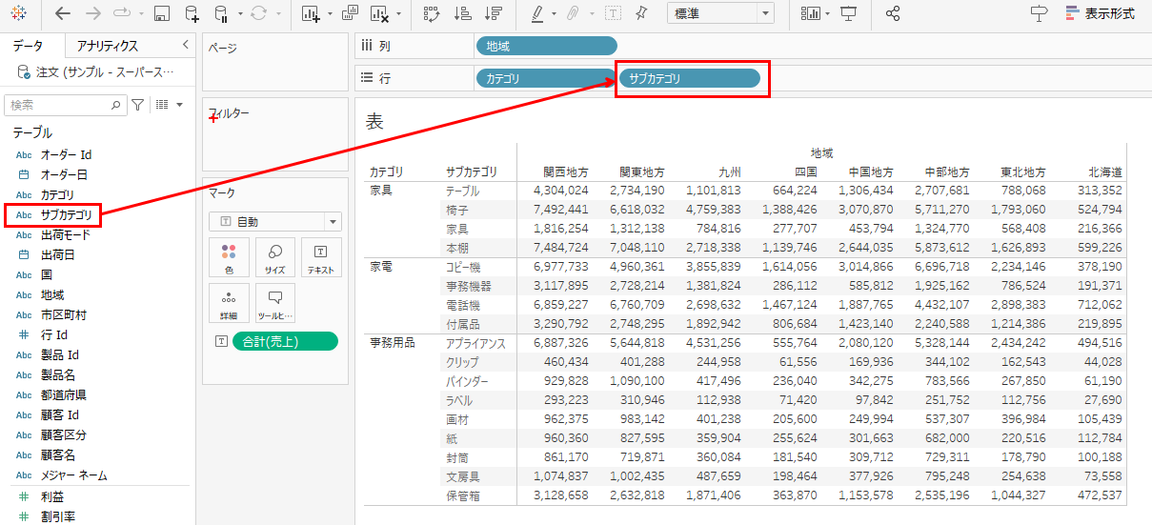
Task: Create a new worksheet with chart-plus icon
Action: click(x=312, y=13)
